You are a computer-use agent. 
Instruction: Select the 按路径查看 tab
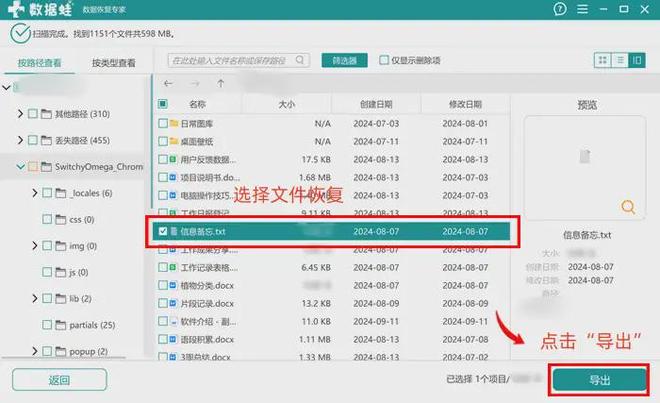point(39,63)
